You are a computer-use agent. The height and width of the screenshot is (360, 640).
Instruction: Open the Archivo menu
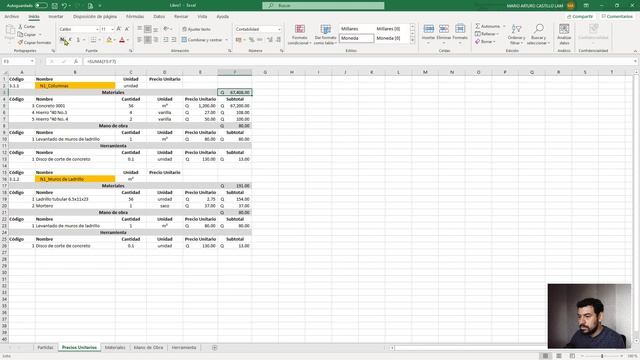click(x=11, y=17)
